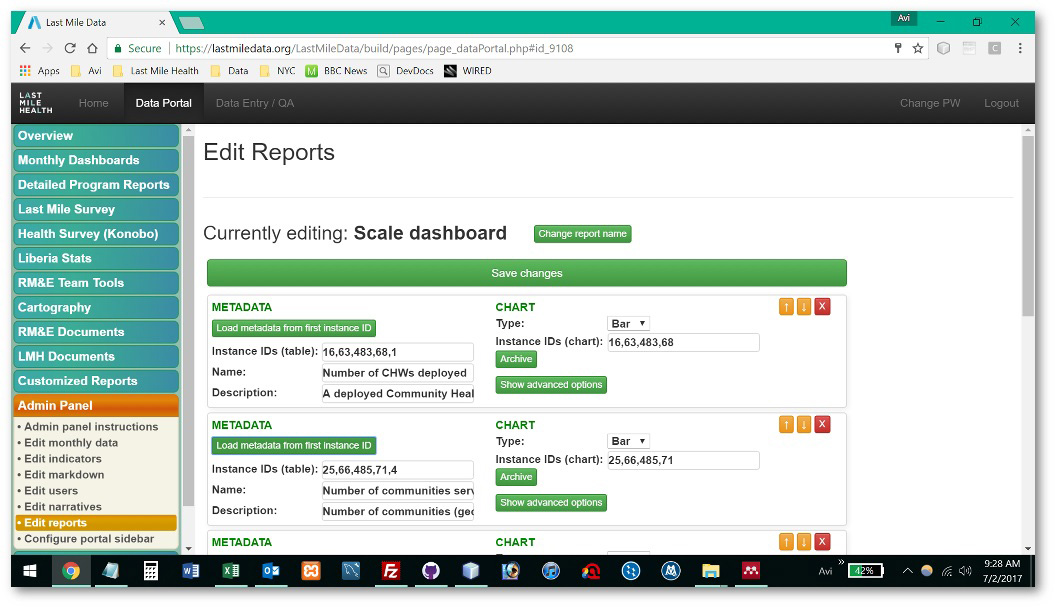Click Change report name button
1056x608 pixels.
click(x=582, y=234)
